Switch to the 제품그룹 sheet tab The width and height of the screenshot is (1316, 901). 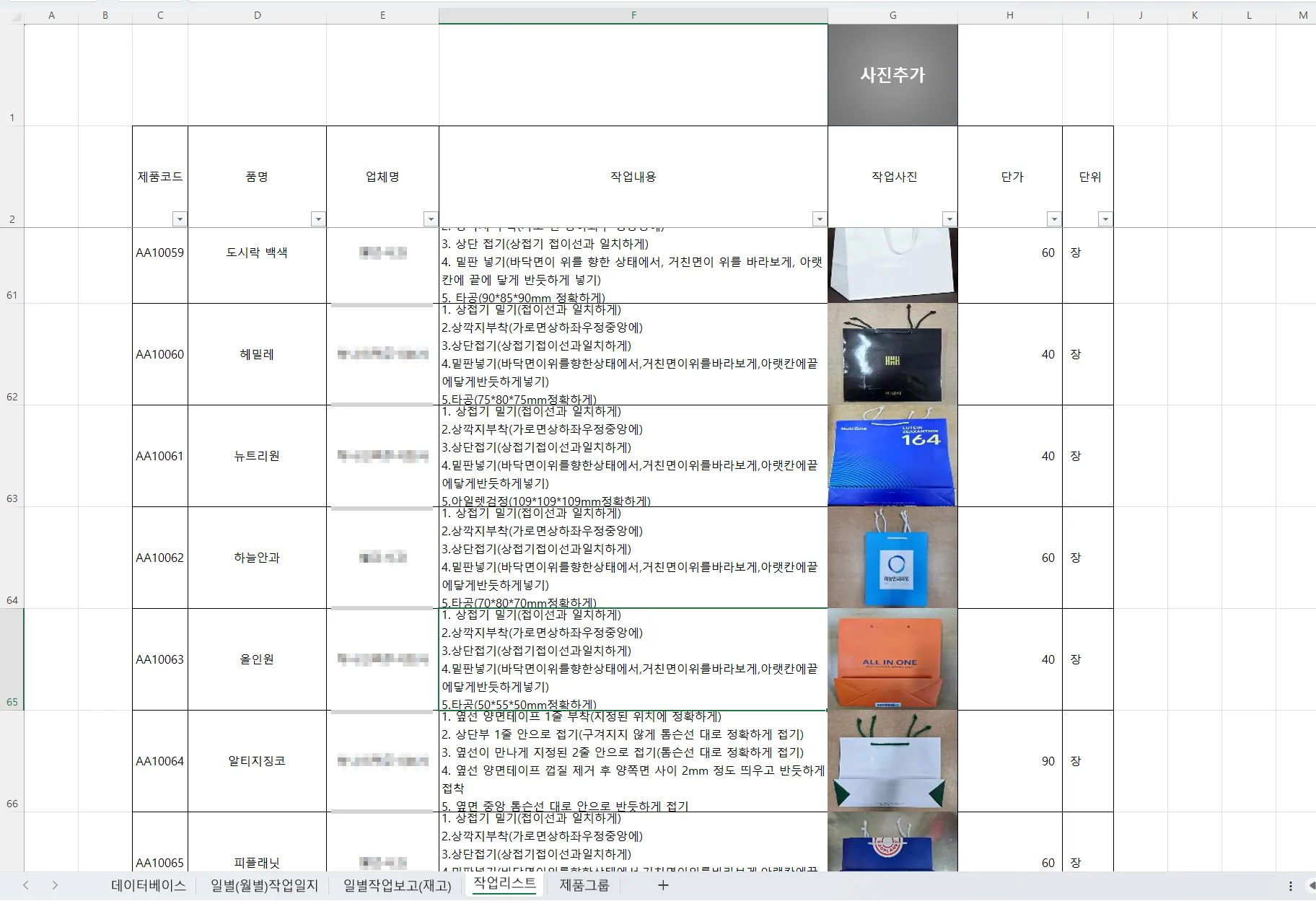584,885
